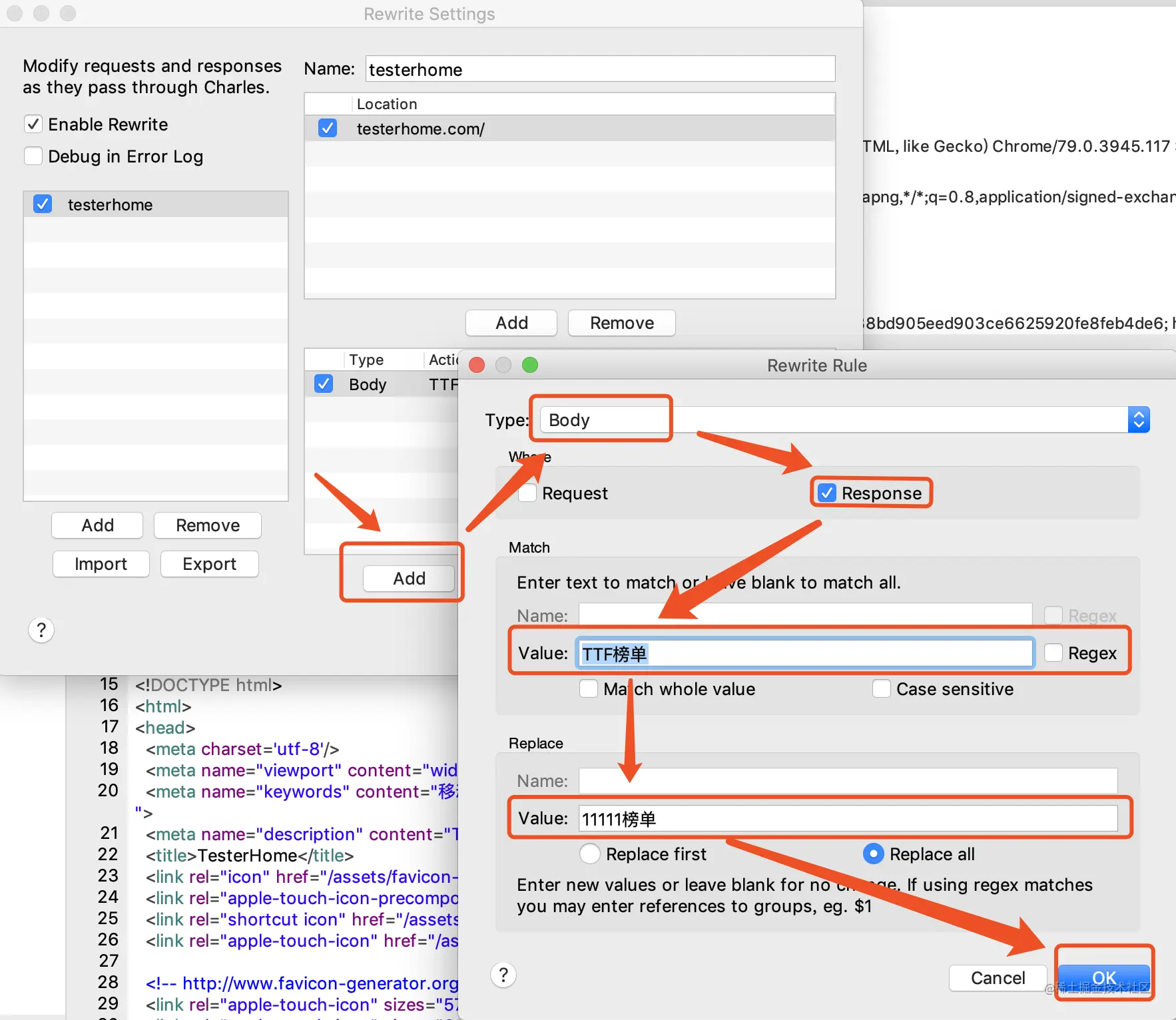Toggle the testerhome rule set checkbox
The image size is (1176, 1020).
point(43,204)
